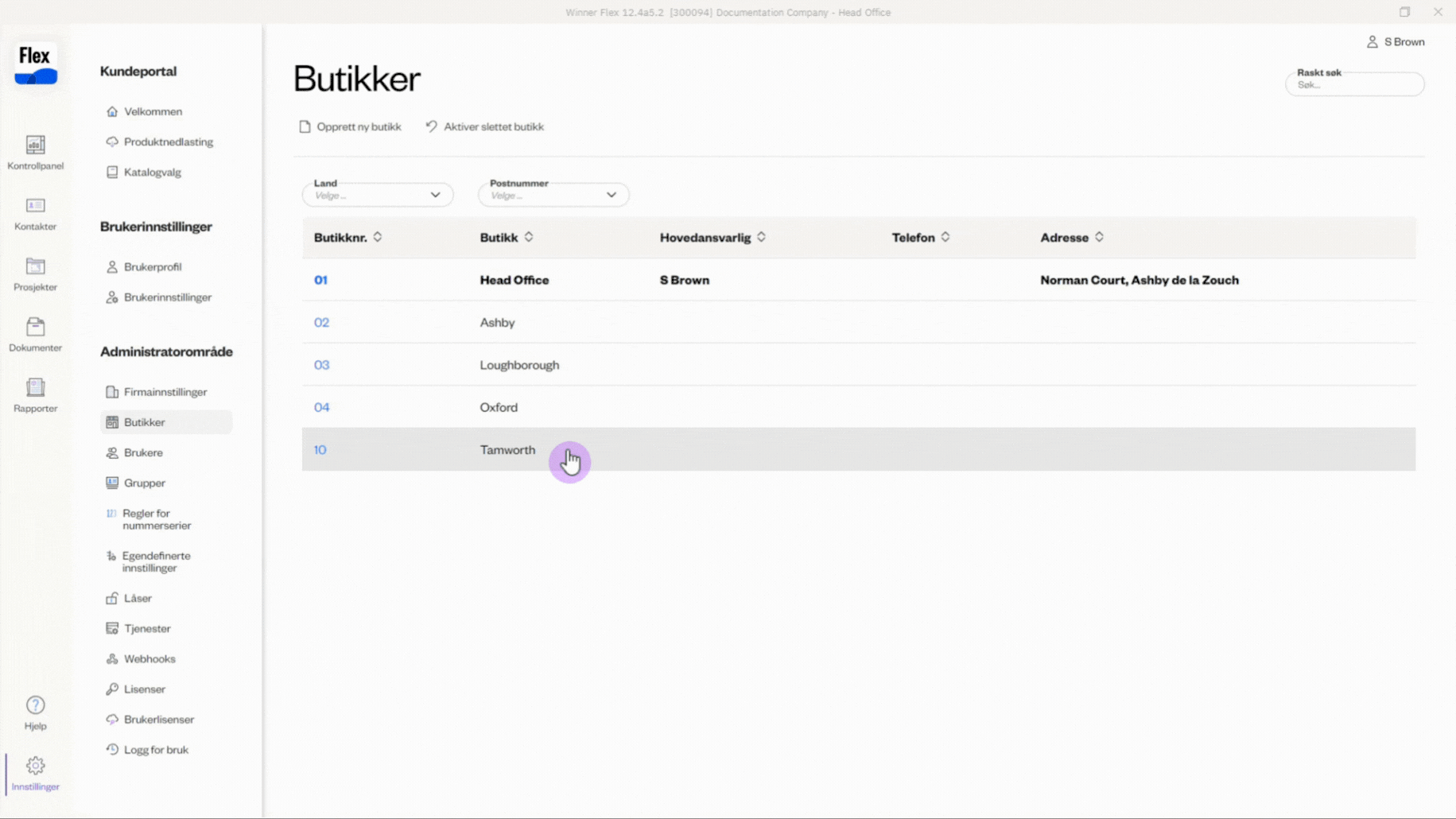The image size is (1456, 819).
Task: Click the Hjelp question mark icon
Action: [35, 706]
